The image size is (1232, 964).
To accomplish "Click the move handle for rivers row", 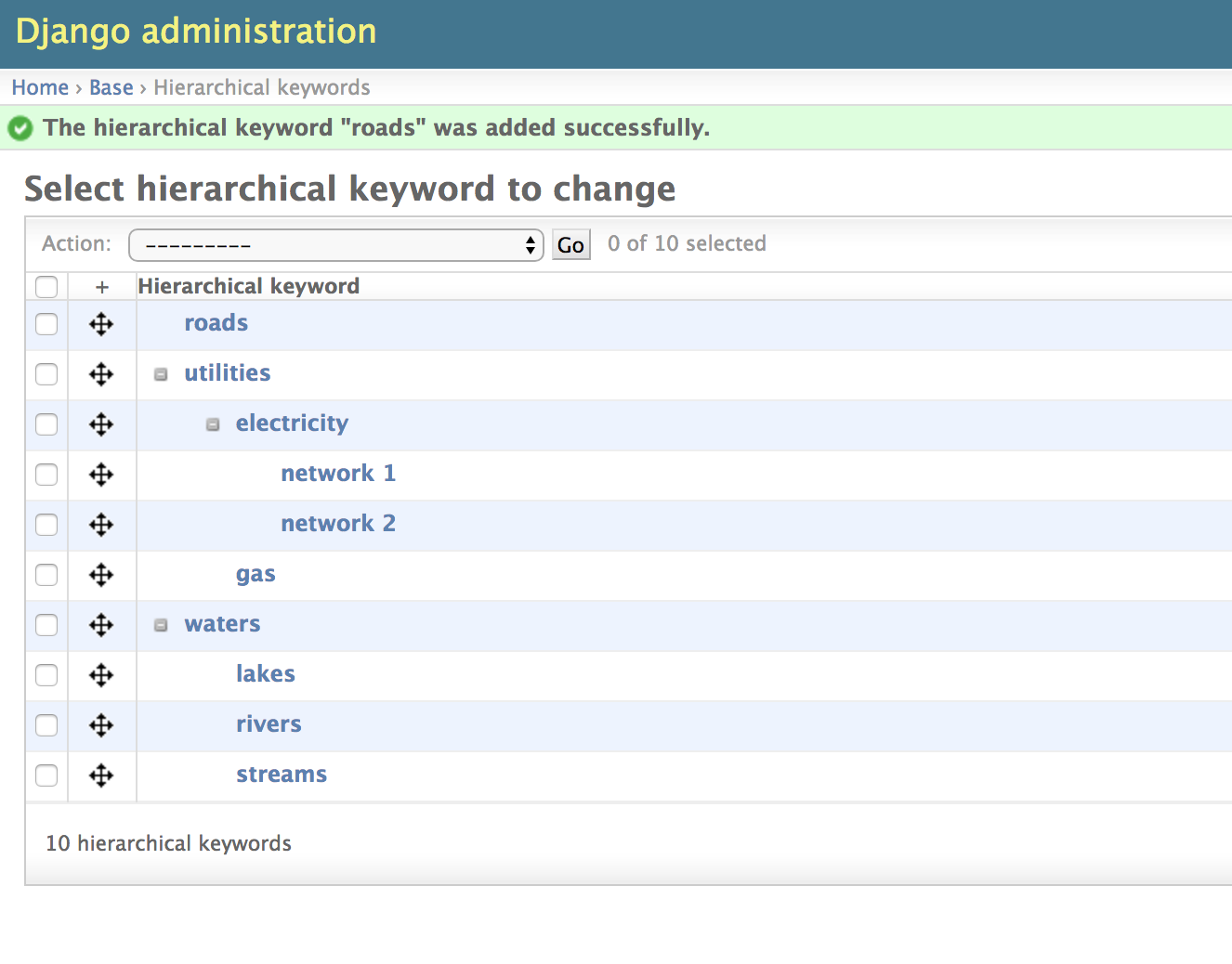I will [101, 725].
